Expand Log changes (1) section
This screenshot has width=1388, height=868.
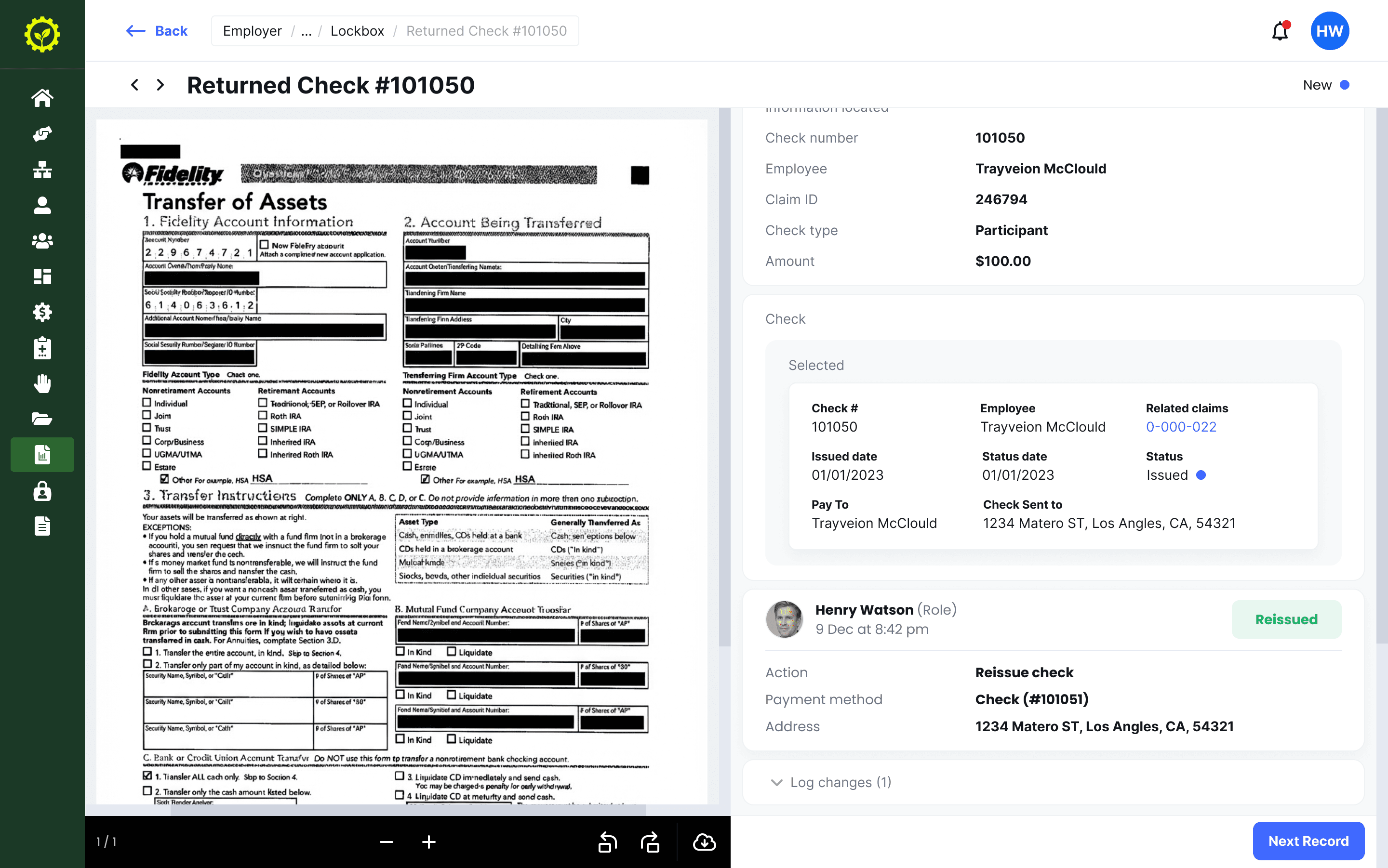[x=831, y=782]
